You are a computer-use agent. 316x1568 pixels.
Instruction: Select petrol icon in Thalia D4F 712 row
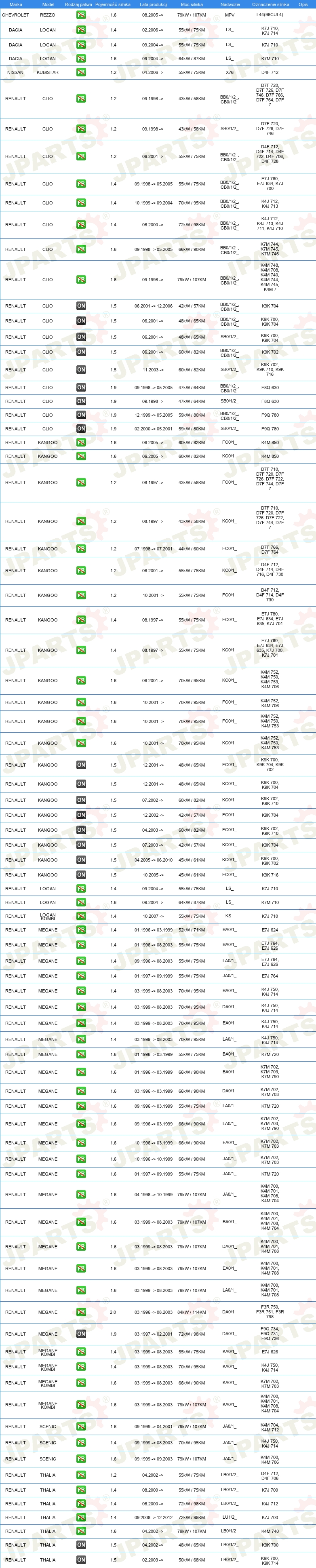tap(81, 1475)
